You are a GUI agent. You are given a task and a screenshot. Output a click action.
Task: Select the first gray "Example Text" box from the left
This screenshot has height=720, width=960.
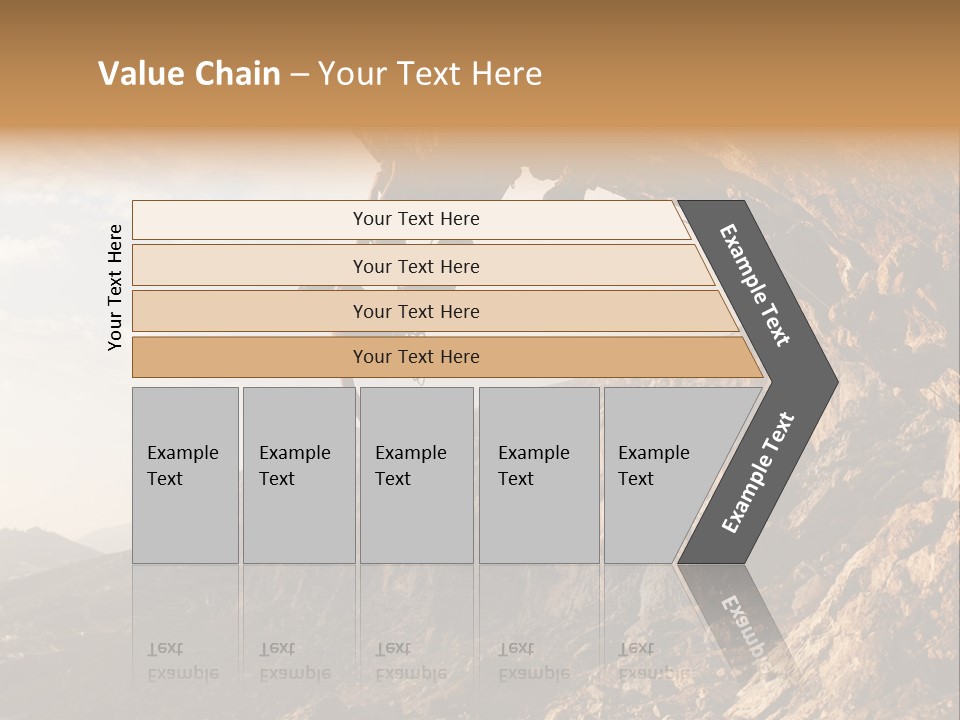[x=185, y=475]
